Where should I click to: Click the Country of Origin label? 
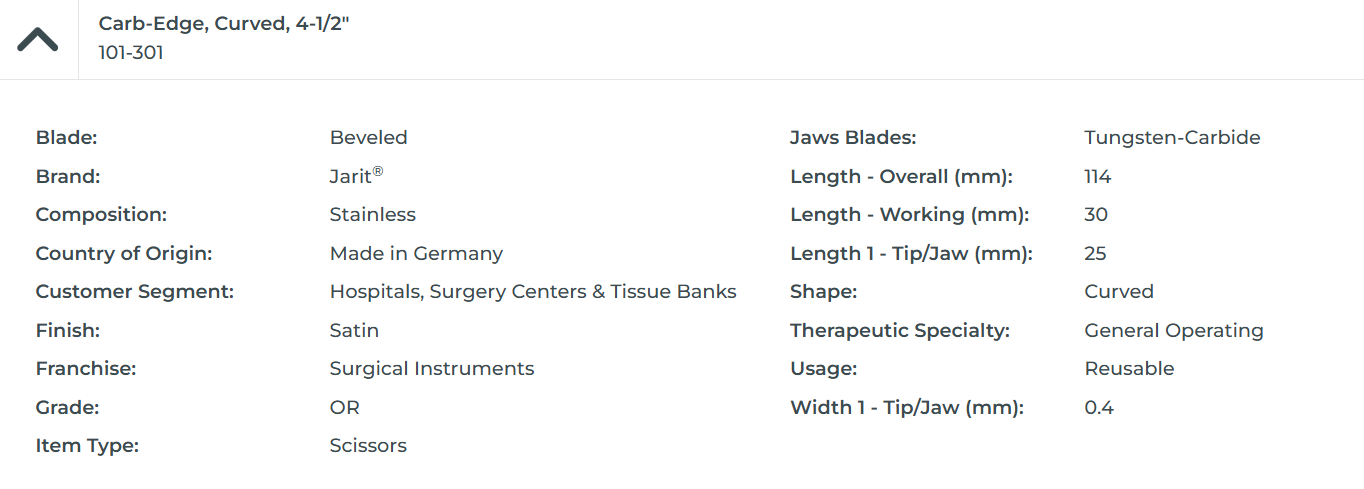pyautogui.click(x=124, y=254)
